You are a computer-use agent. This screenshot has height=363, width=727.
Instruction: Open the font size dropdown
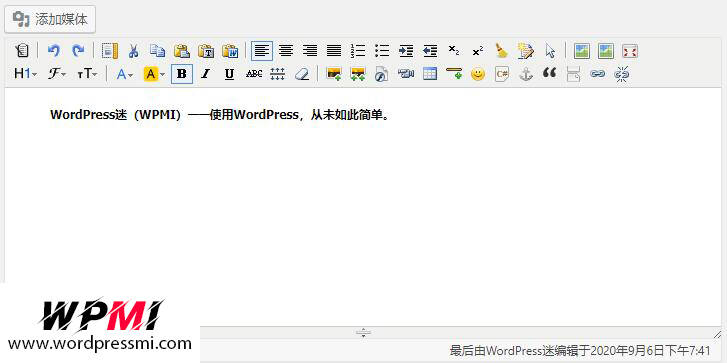(87, 74)
